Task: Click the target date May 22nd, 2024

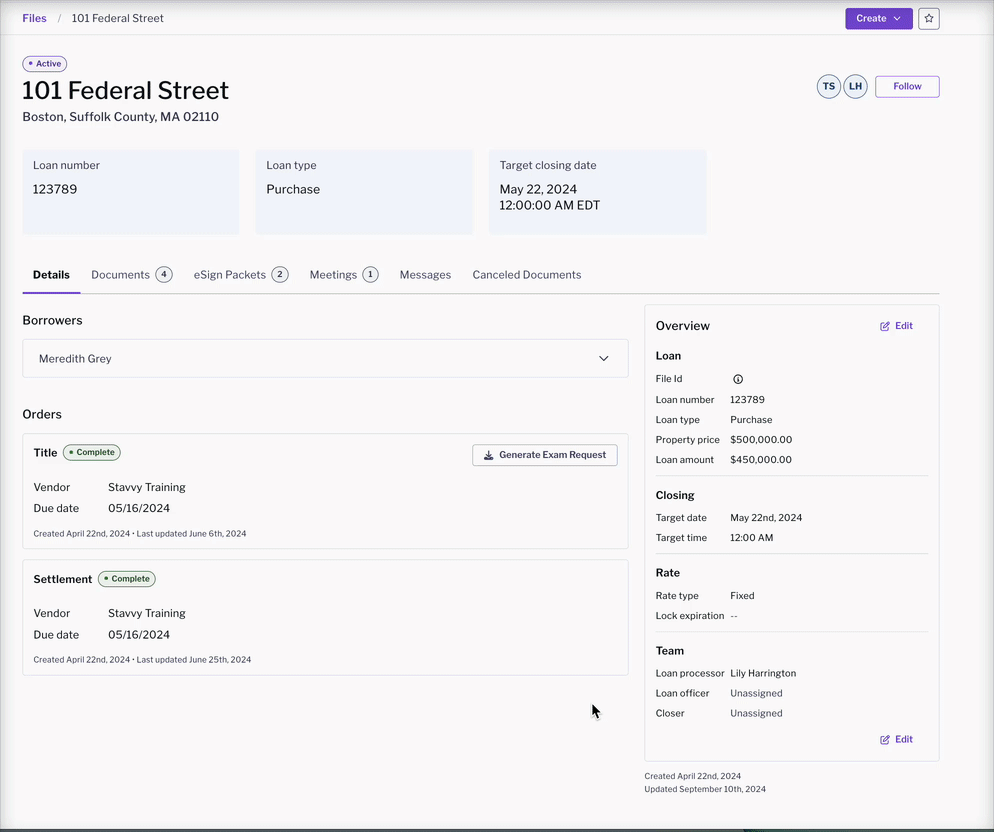Action: [x=766, y=517]
